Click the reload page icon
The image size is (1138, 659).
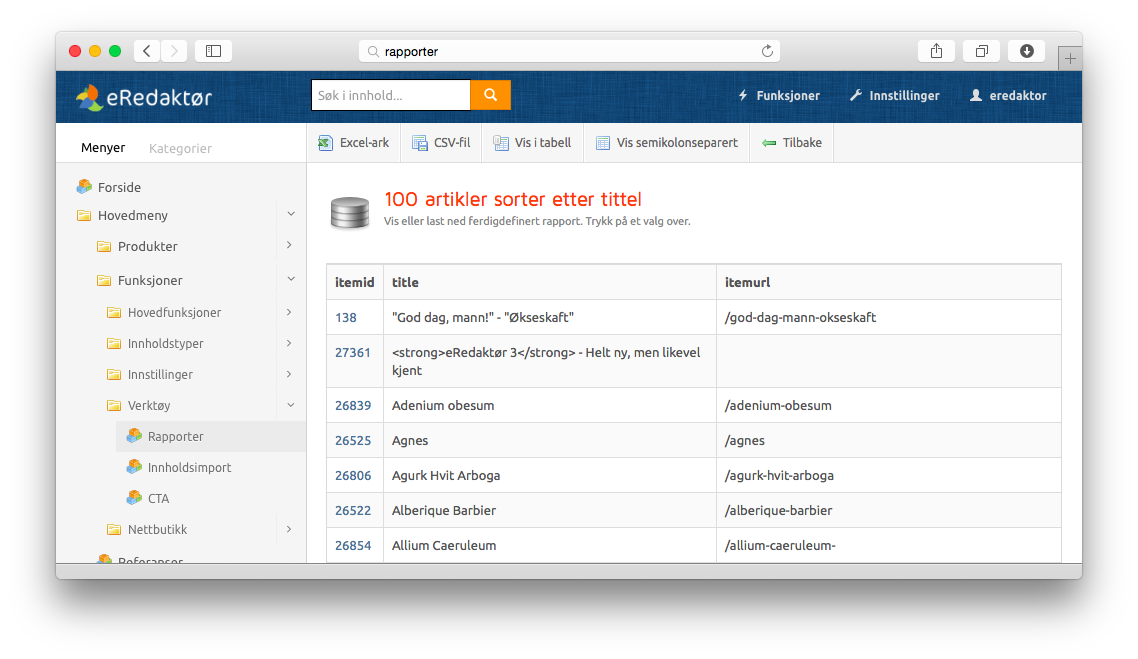[x=767, y=51]
